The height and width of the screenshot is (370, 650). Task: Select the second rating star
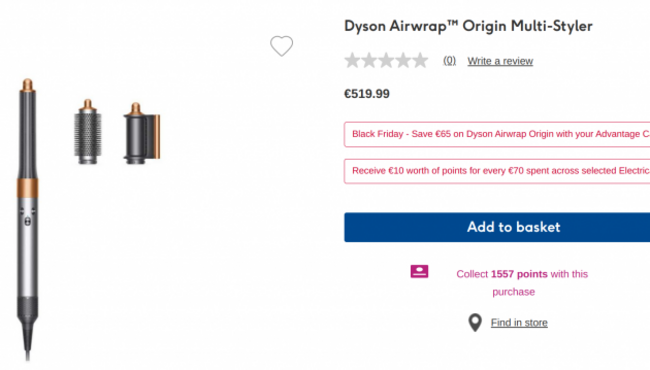369,60
